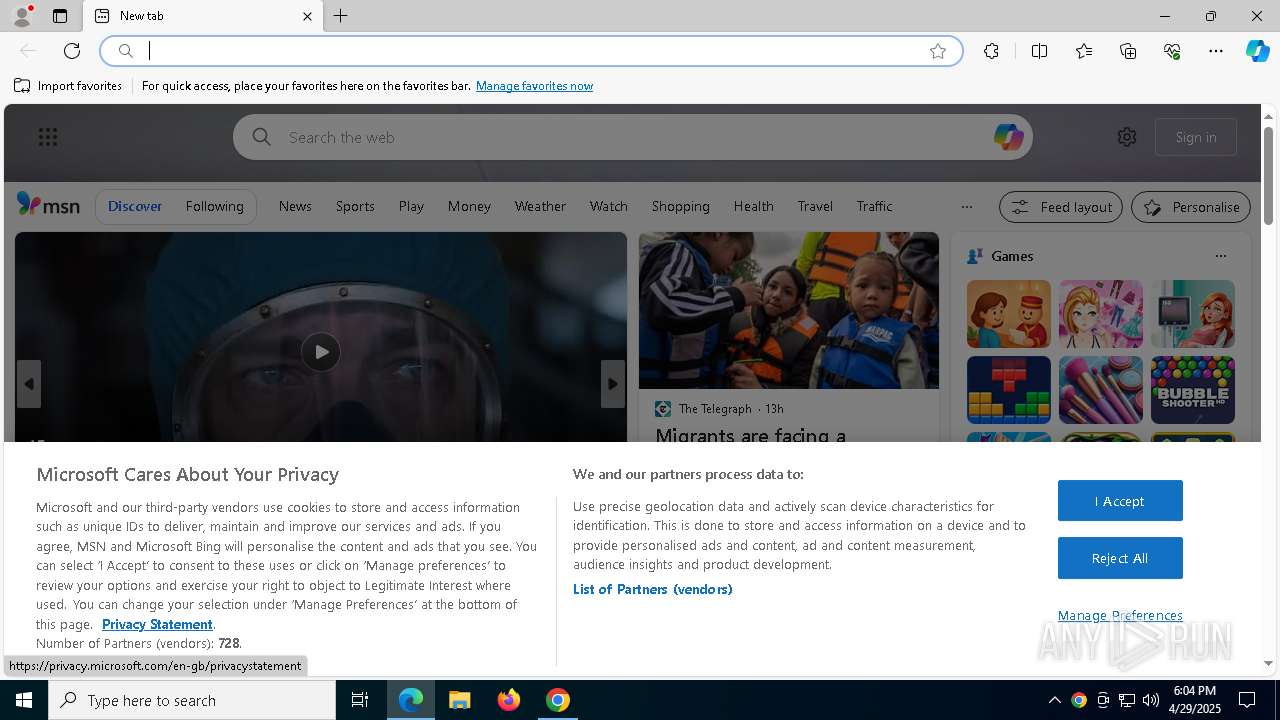Open the Watch menu item
The image size is (1280, 720).
point(608,206)
